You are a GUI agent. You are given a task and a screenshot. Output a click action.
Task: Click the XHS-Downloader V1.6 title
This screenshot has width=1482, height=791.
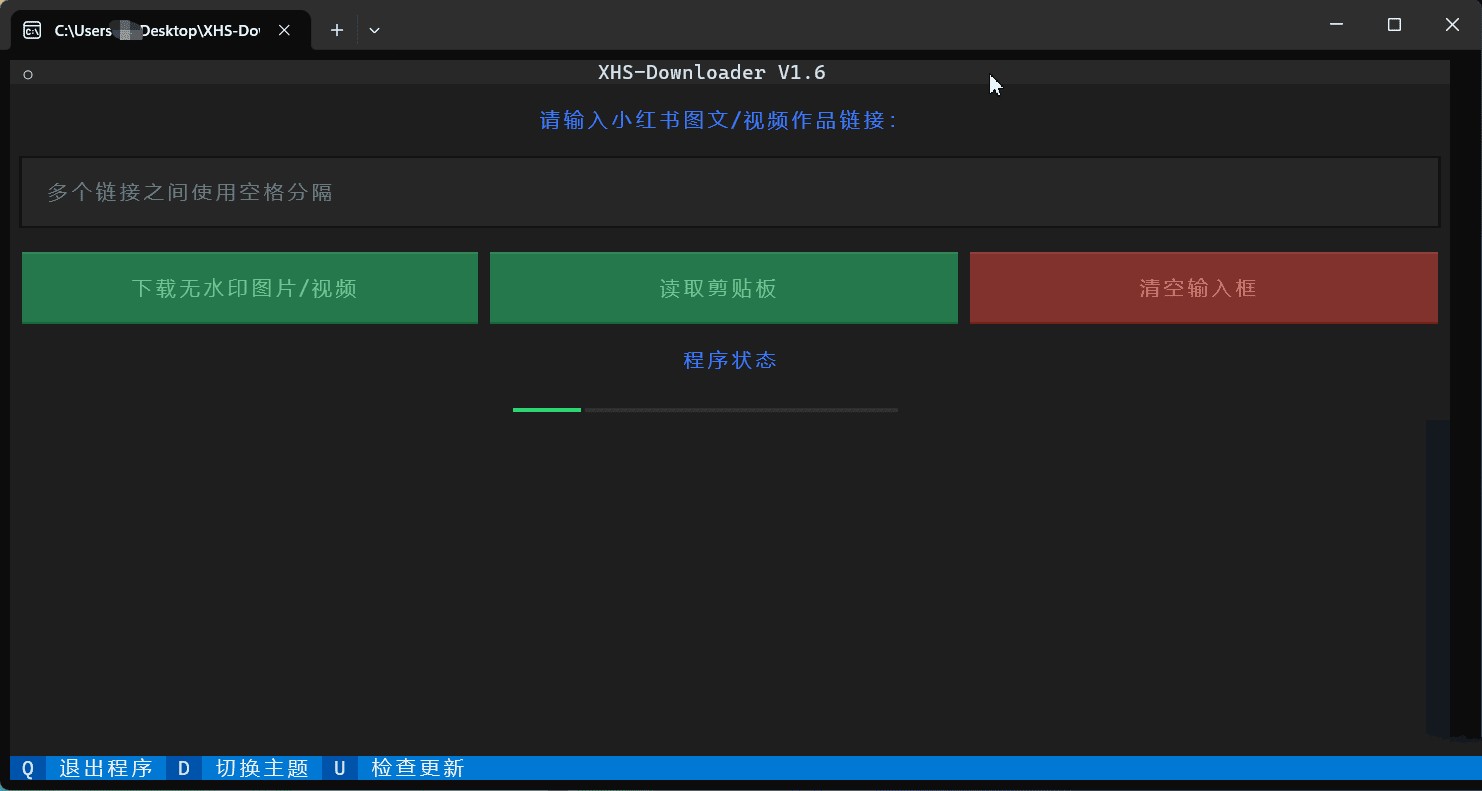click(712, 72)
